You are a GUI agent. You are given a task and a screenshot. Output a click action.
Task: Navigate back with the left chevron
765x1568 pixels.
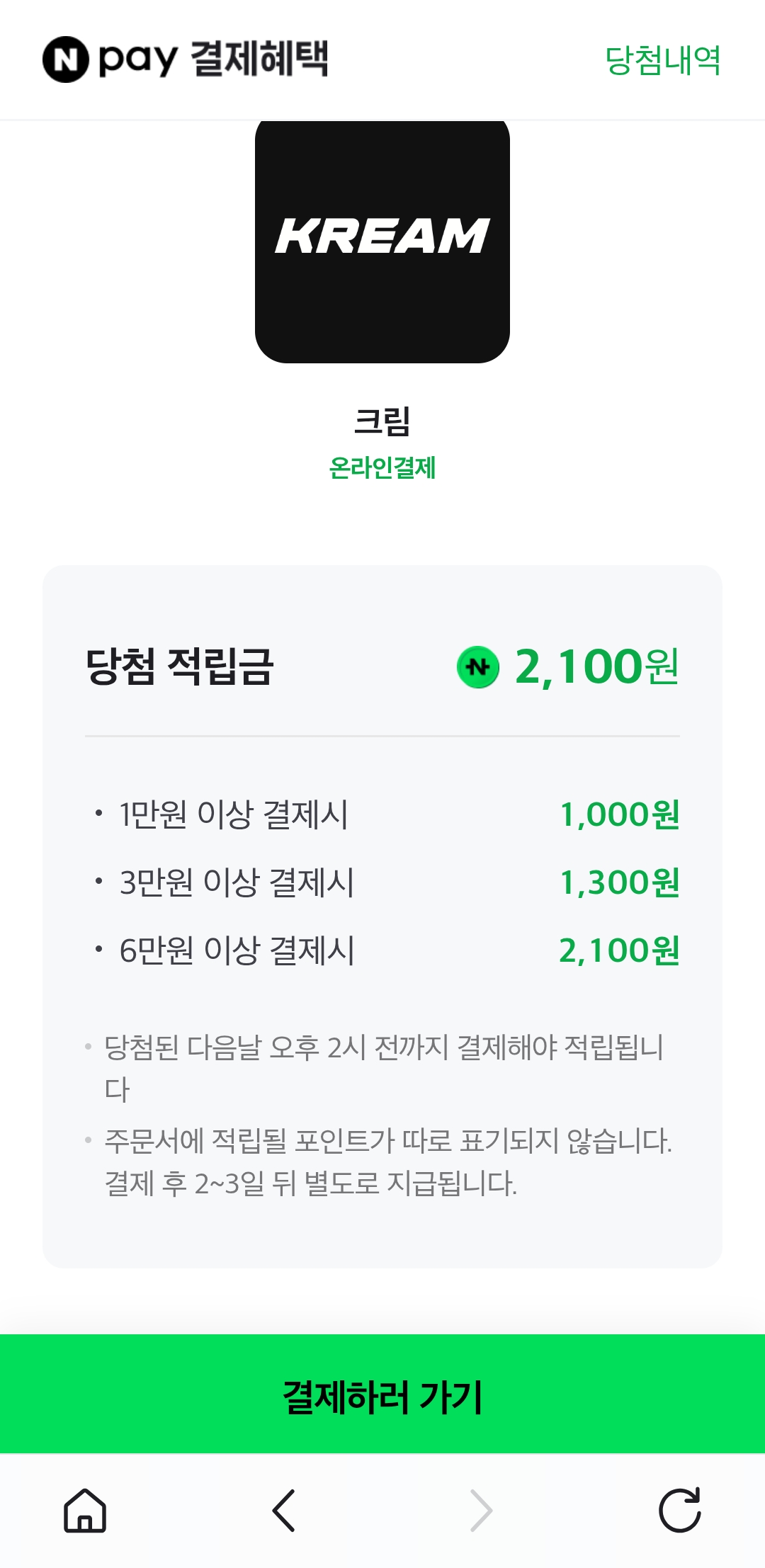point(283,1510)
